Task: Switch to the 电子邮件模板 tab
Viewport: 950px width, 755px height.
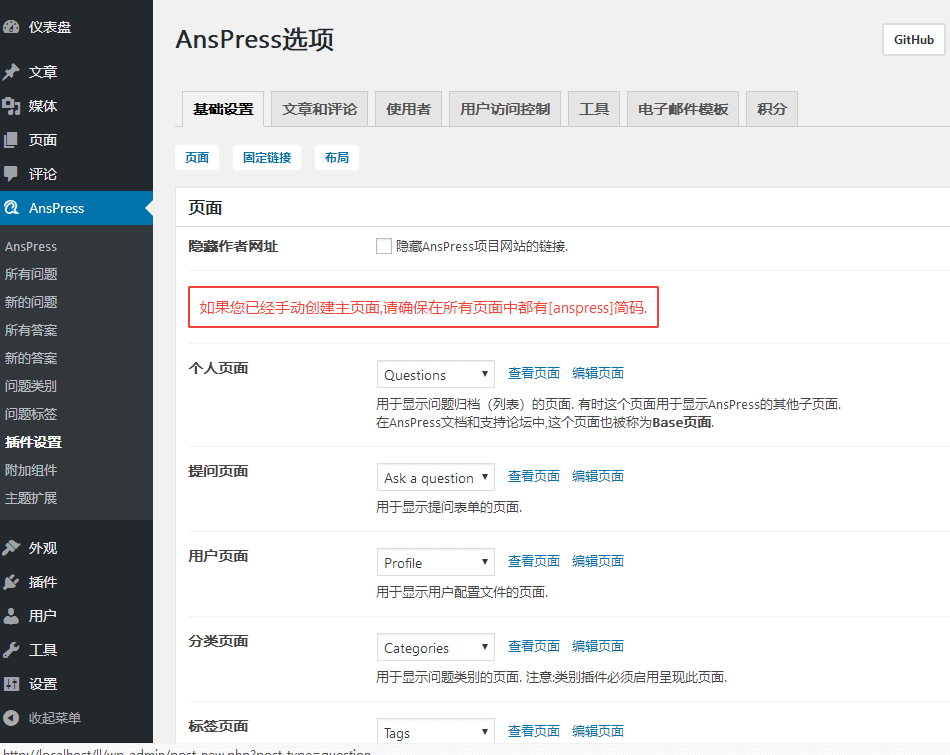Action: tap(683, 109)
